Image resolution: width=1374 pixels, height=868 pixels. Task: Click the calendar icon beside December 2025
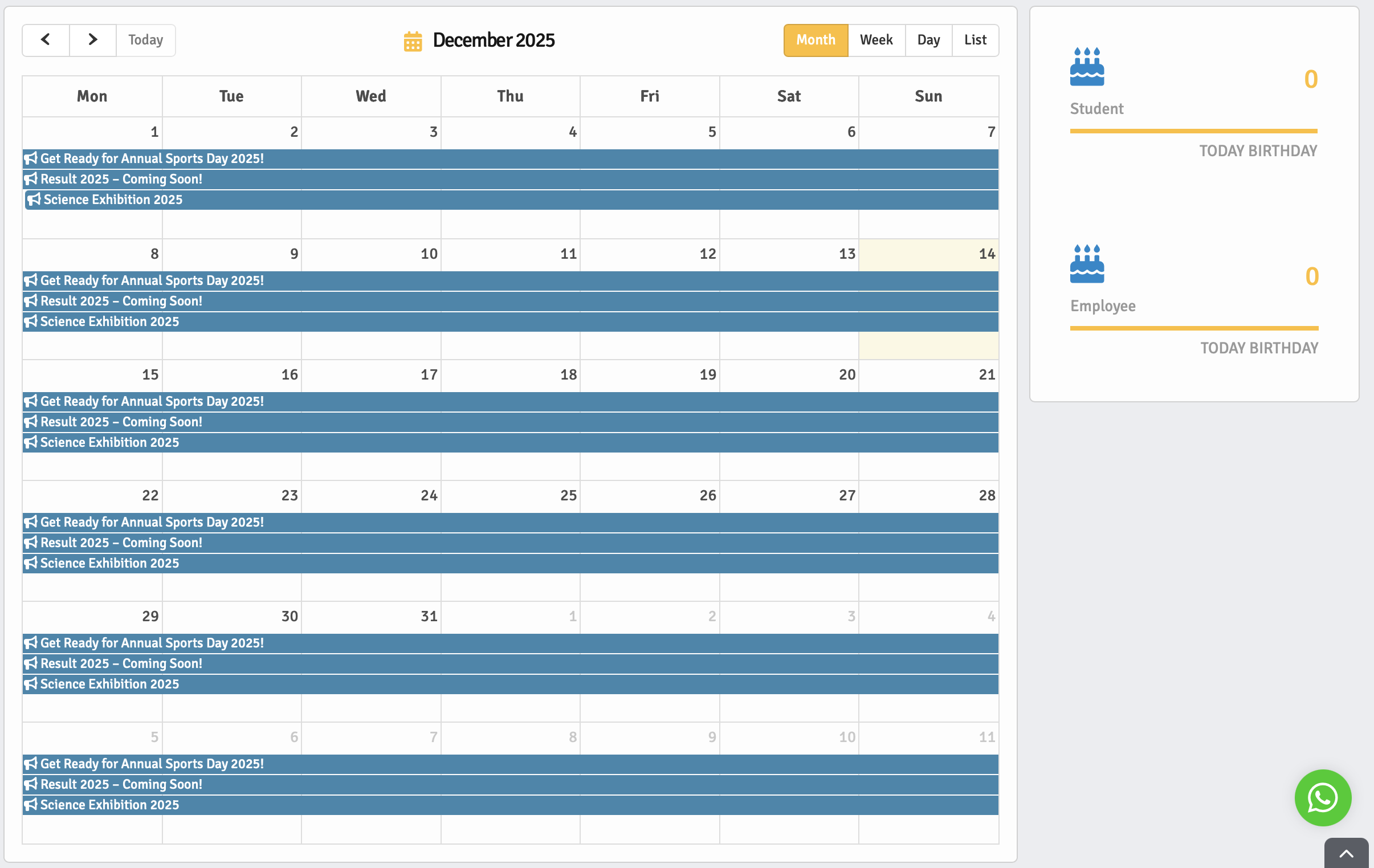[413, 41]
